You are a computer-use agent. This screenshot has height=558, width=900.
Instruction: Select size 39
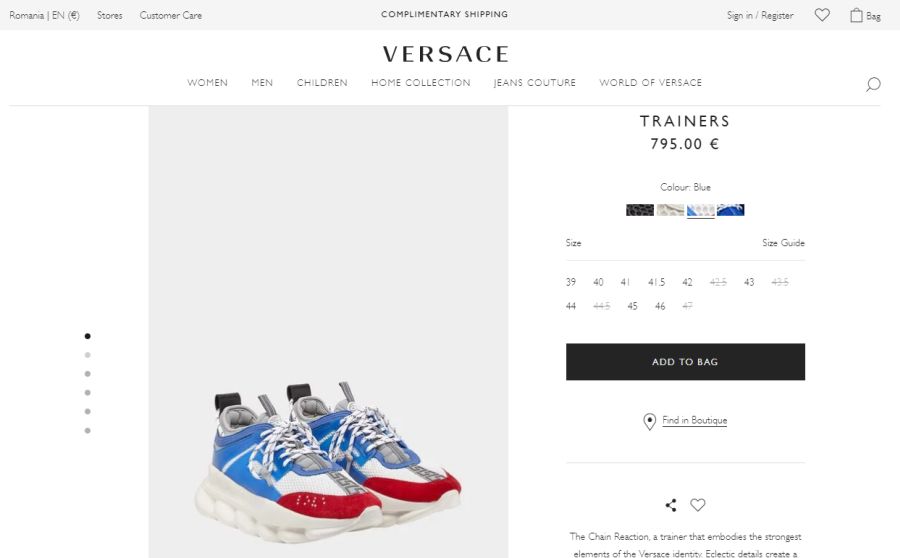click(x=571, y=282)
